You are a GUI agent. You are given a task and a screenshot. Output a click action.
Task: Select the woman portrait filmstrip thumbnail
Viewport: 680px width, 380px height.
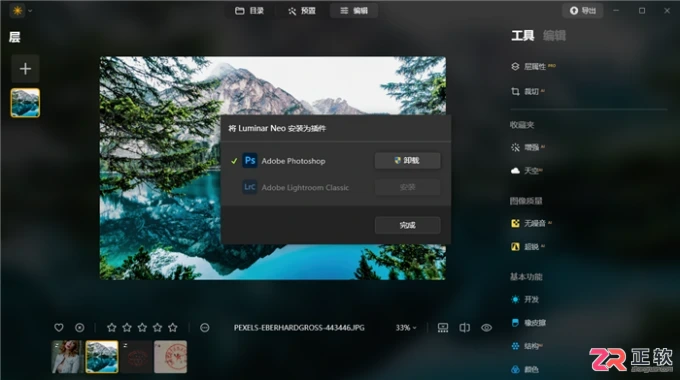coord(67,357)
